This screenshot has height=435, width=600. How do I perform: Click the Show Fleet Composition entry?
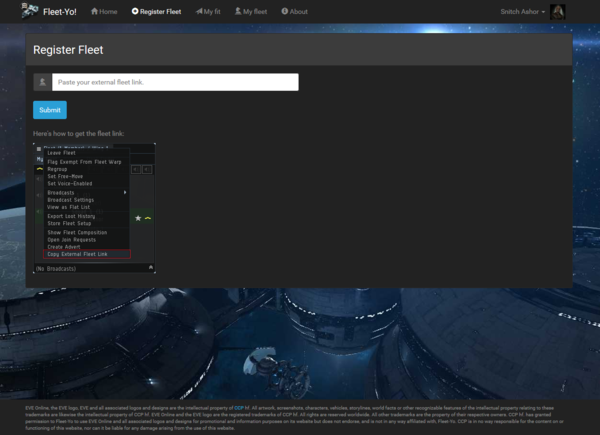coord(77,233)
